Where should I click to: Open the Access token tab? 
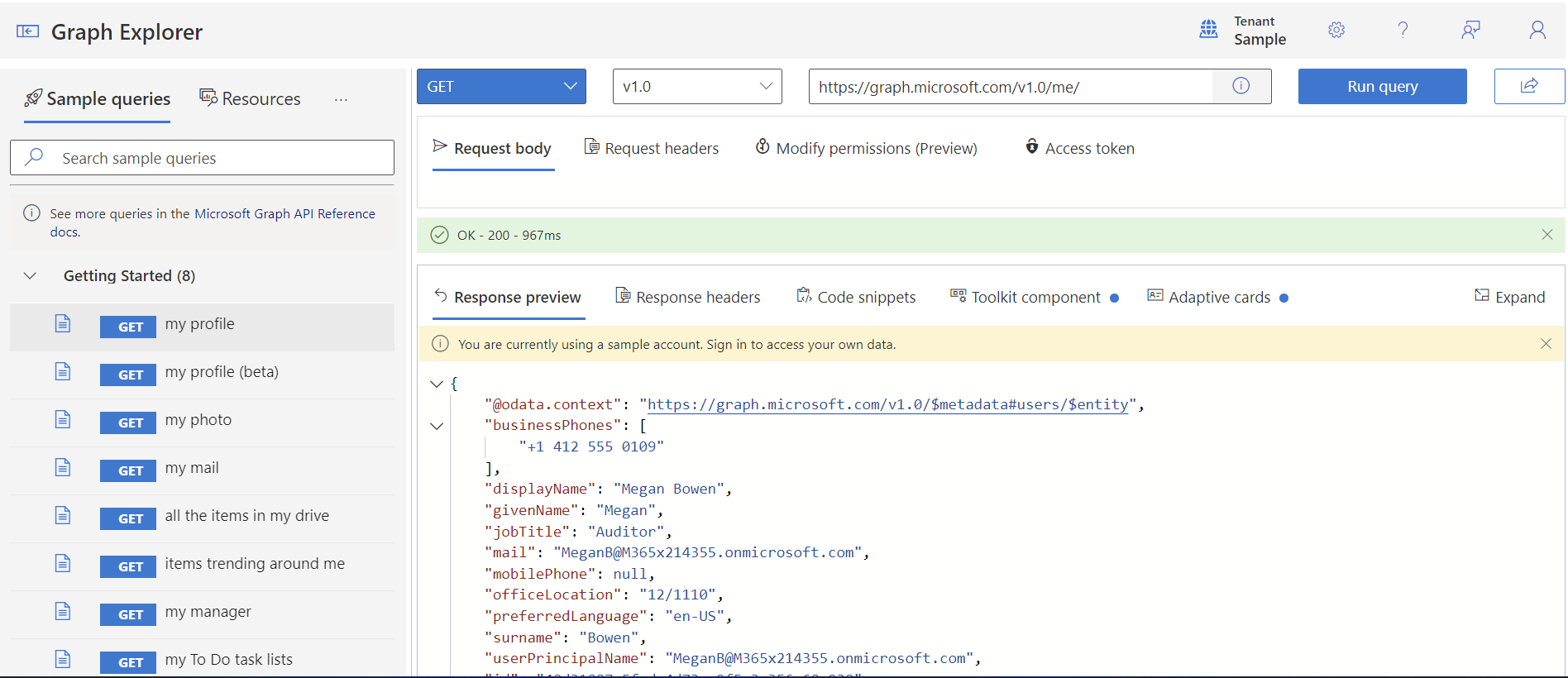pyautogui.click(x=1080, y=148)
